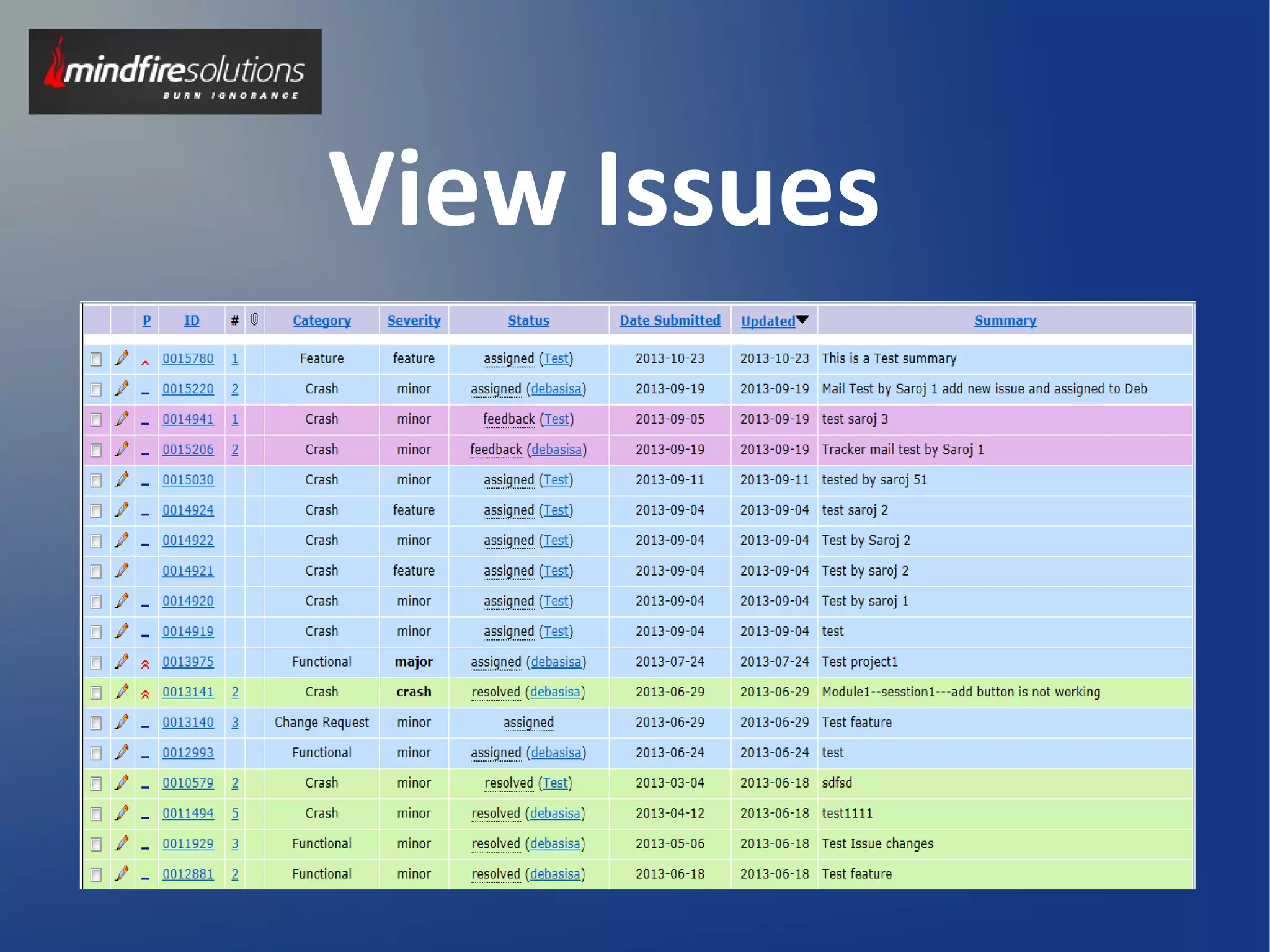Click severity 'major' in row 0013975
Screen dimensions: 1270x952
(414, 662)
